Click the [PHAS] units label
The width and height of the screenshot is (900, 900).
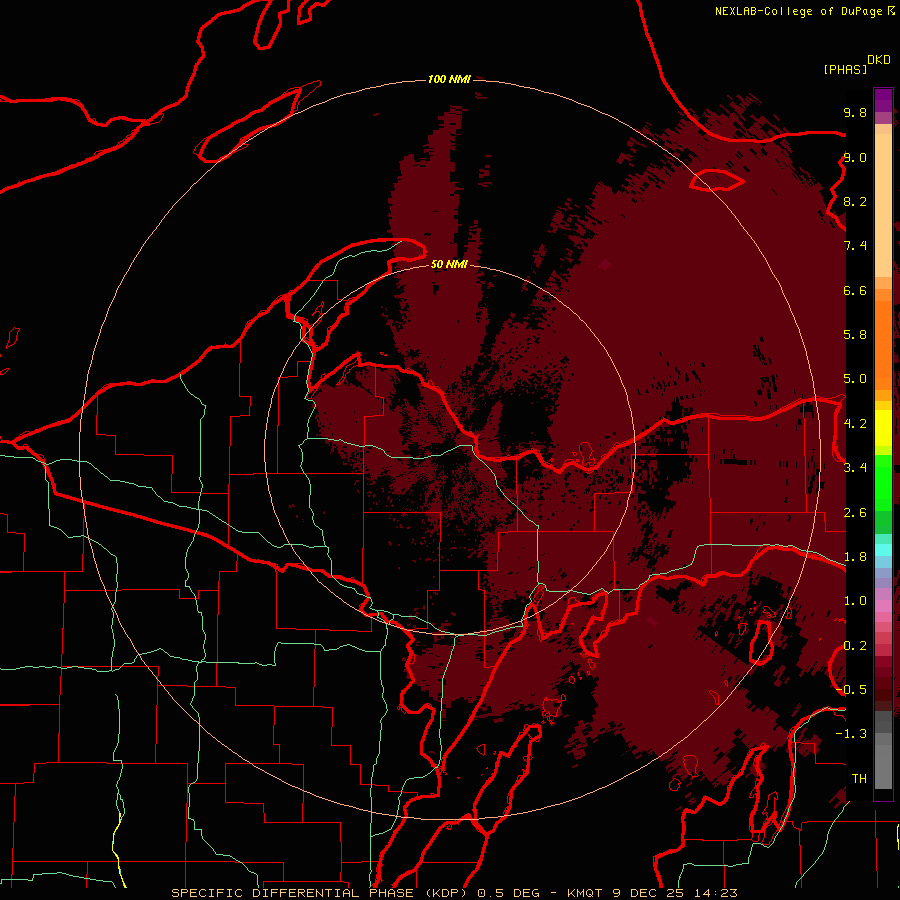(x=845, y=69)
